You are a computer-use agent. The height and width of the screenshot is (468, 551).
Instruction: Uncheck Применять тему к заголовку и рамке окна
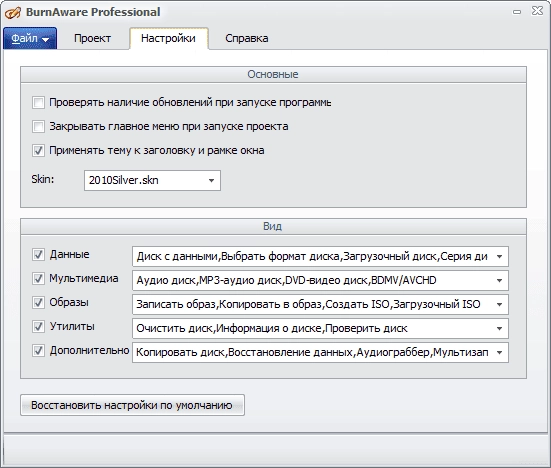[x=38, y=150]
